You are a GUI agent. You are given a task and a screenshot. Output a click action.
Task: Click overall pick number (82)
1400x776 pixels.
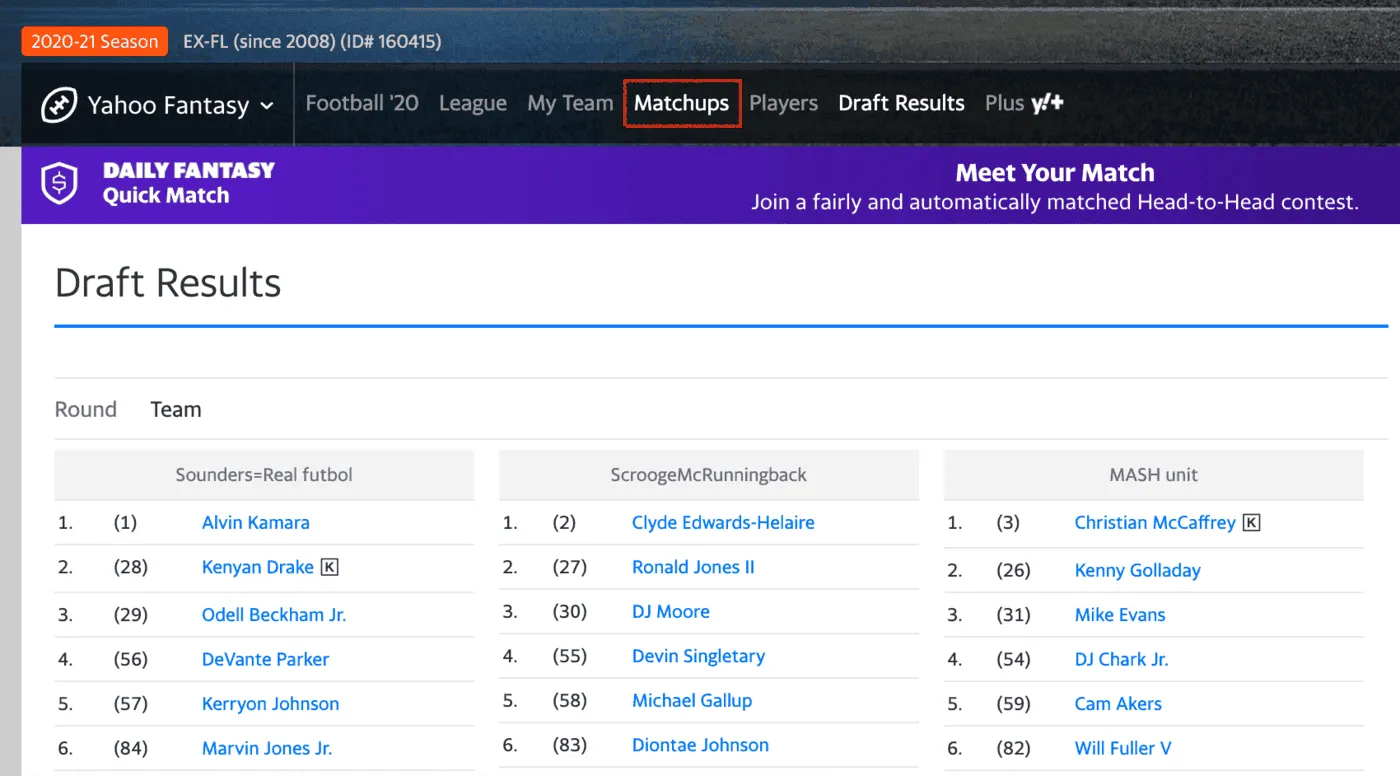pyautogui.click(x=1014, y=748)
